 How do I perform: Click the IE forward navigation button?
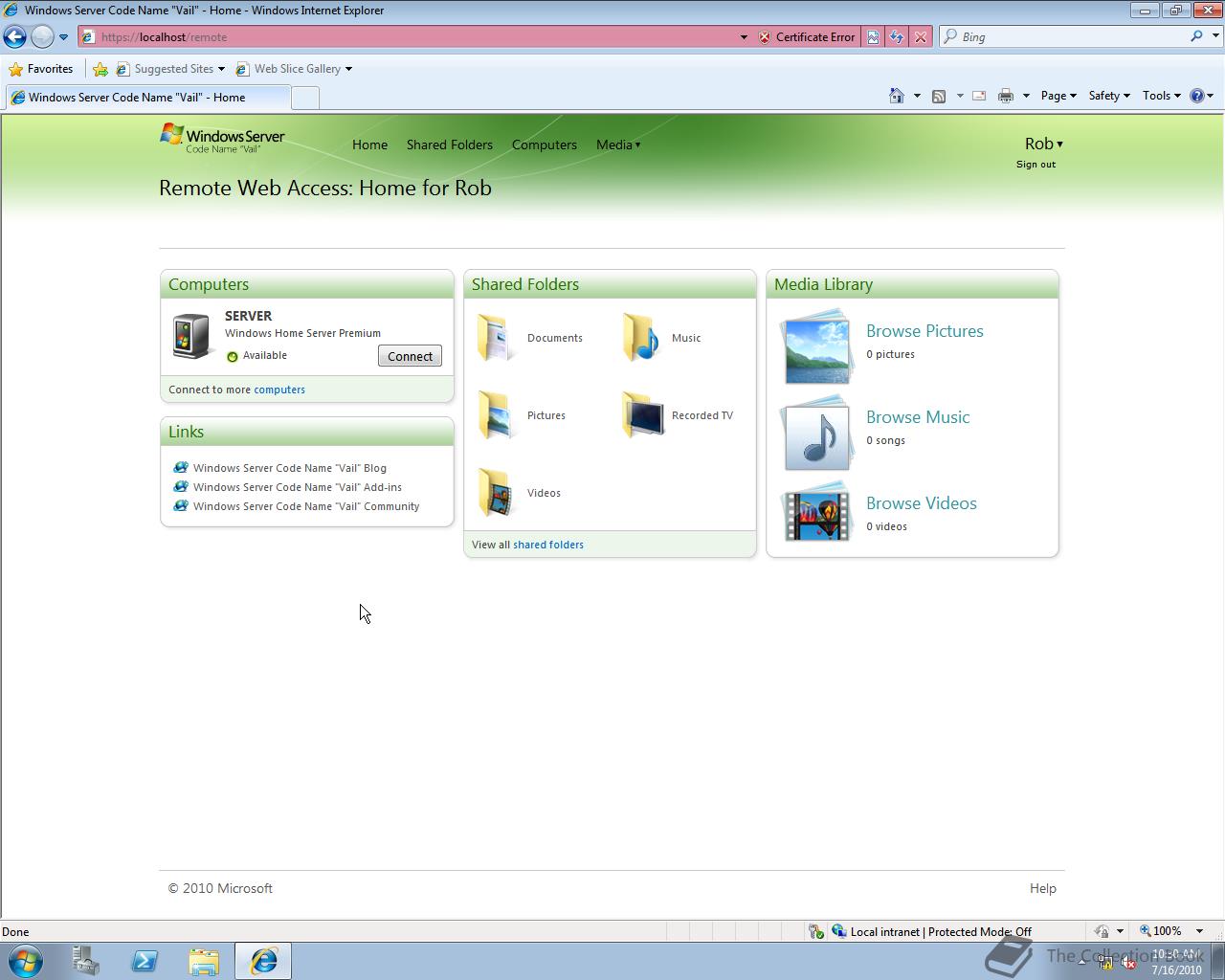[x=42, y=36]
